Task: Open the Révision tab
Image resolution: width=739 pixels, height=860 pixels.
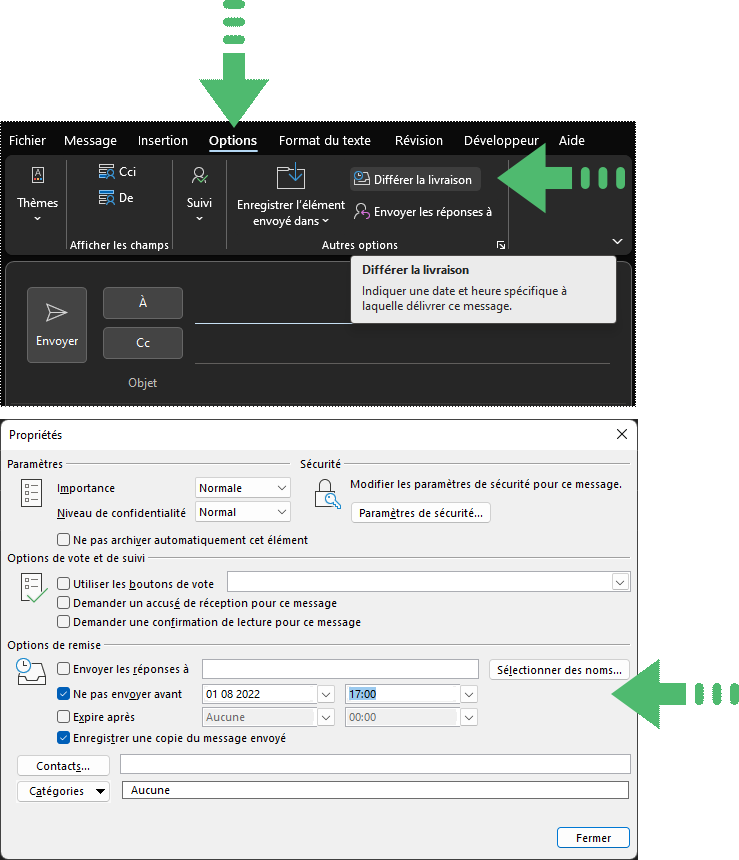Action: coord(419,140)
